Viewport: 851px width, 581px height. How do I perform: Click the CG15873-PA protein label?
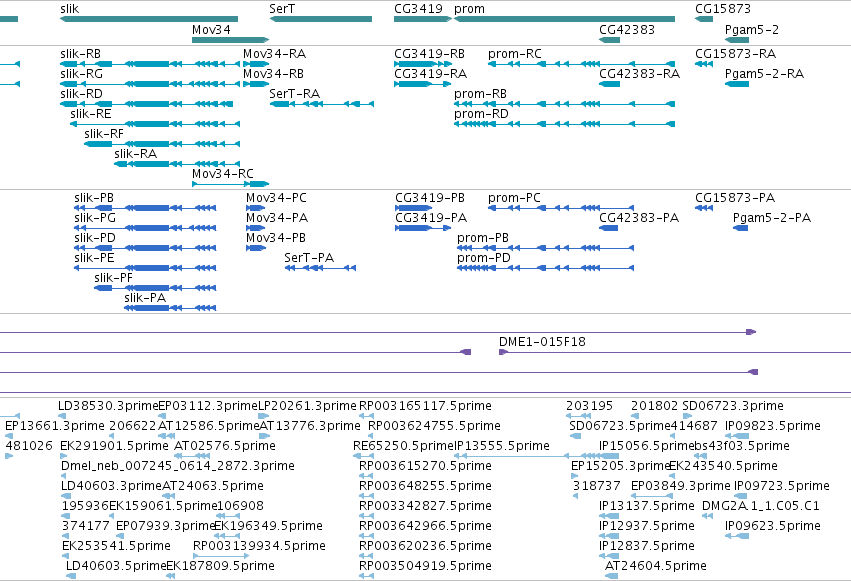coord(735,198)
